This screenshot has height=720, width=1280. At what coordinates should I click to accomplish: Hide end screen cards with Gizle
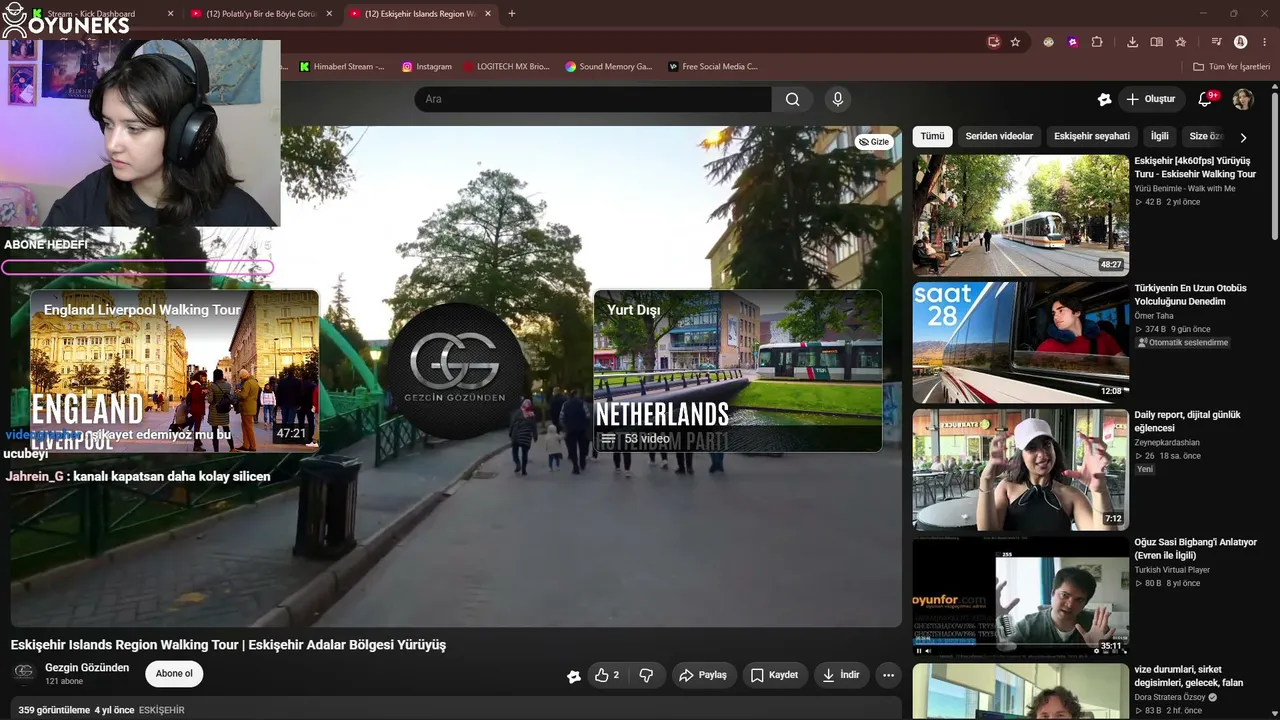tap(874, 142)
